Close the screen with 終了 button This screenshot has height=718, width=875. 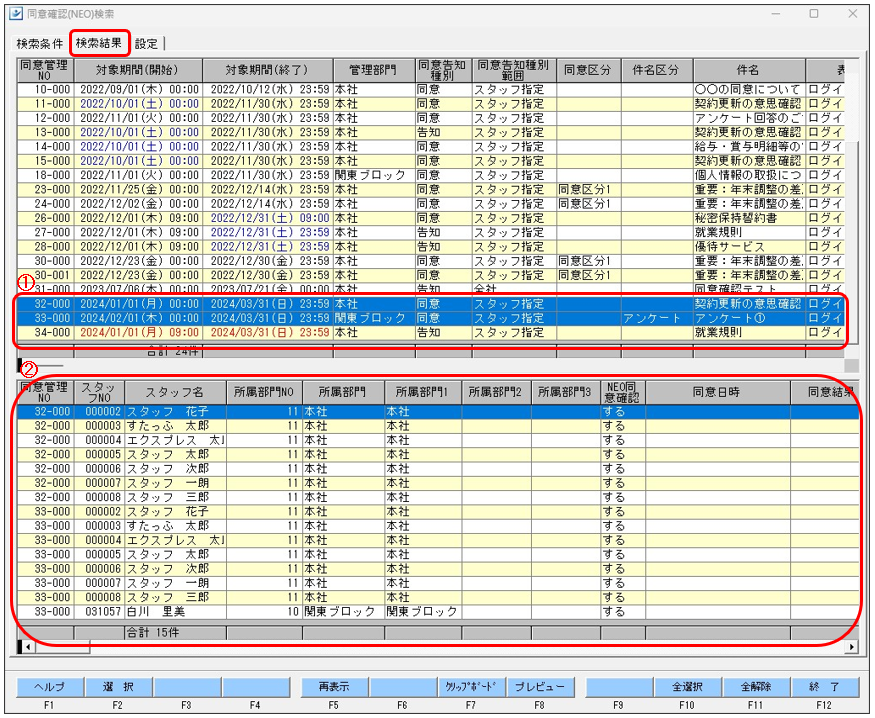(825, 687)
